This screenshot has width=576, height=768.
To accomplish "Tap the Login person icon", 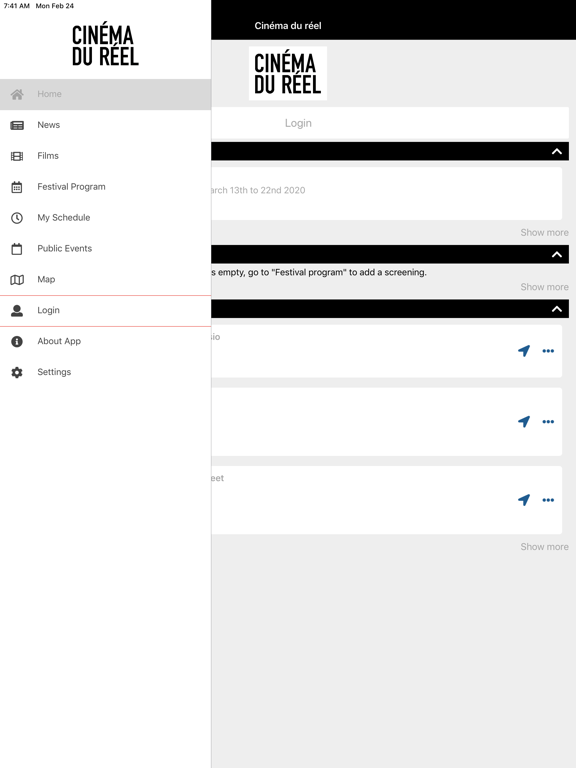I will [17, 311].
